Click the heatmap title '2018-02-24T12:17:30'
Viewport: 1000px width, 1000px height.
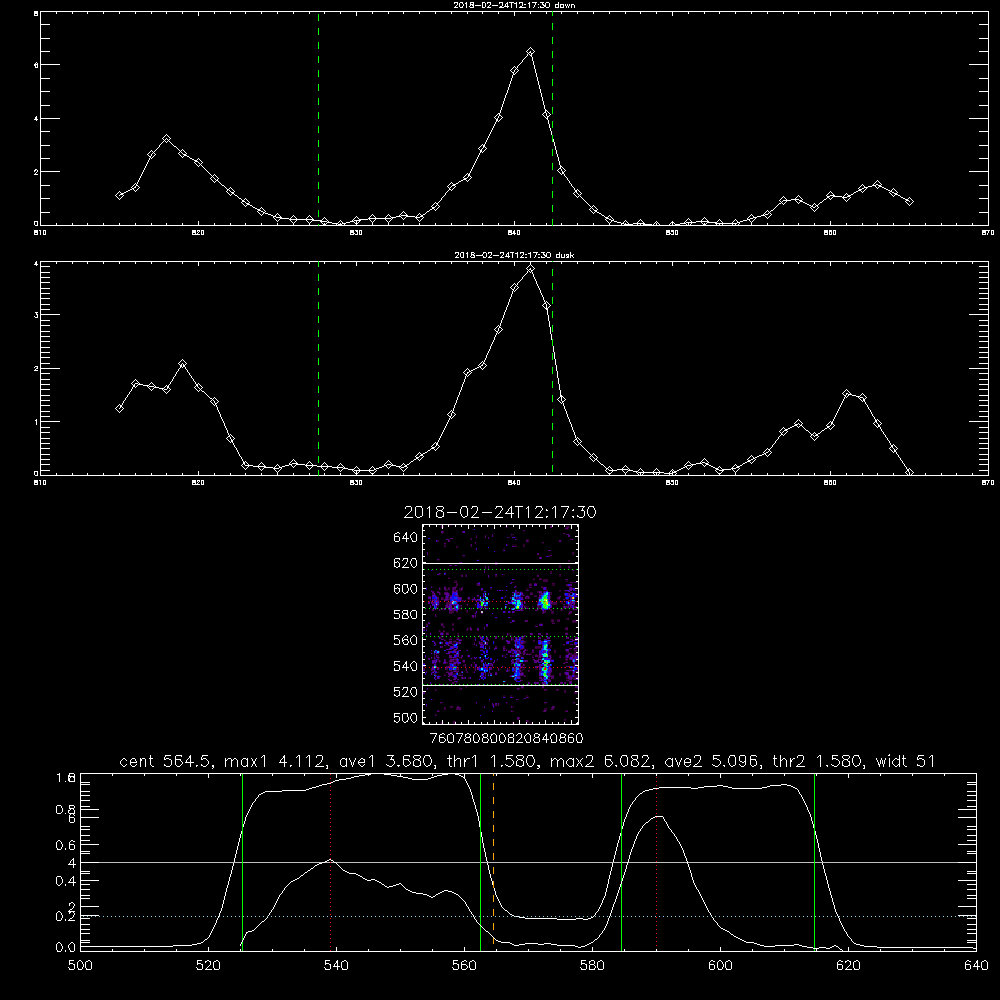click(500, 512)
